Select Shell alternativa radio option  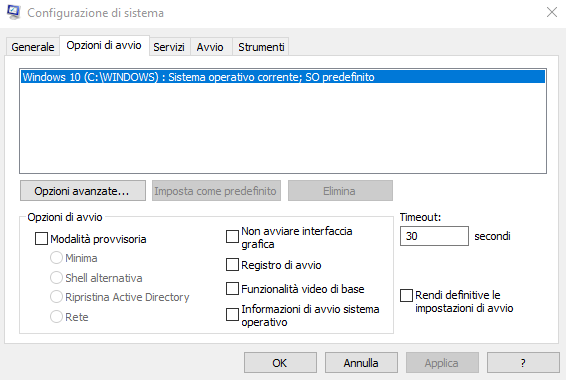pos(56,278)
